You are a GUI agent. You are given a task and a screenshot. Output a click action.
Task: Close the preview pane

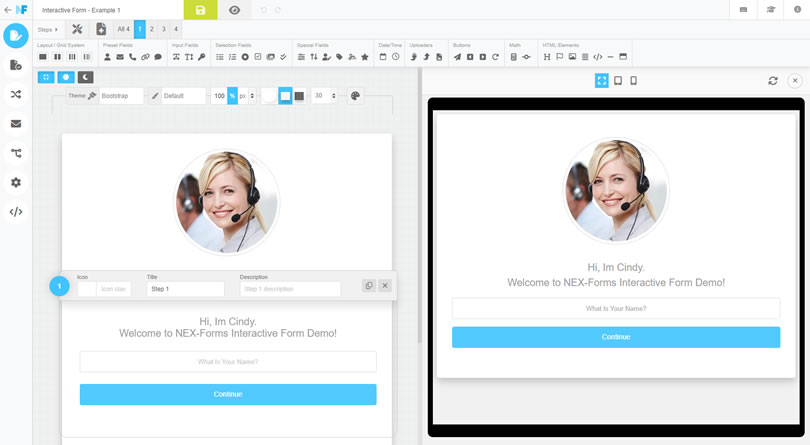click(x=795, y=81)
